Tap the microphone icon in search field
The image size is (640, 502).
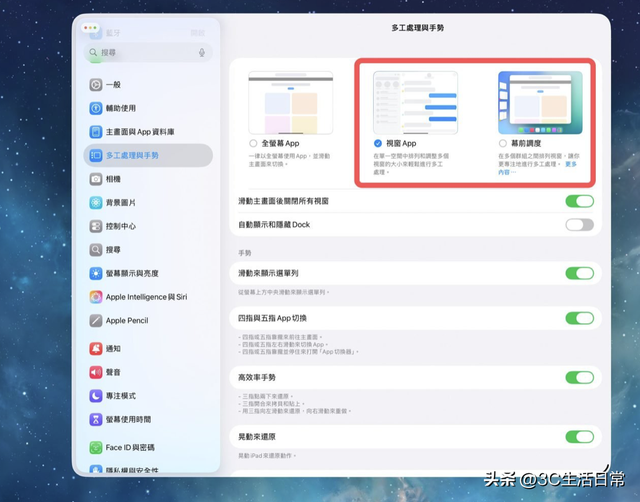point(202,53)
